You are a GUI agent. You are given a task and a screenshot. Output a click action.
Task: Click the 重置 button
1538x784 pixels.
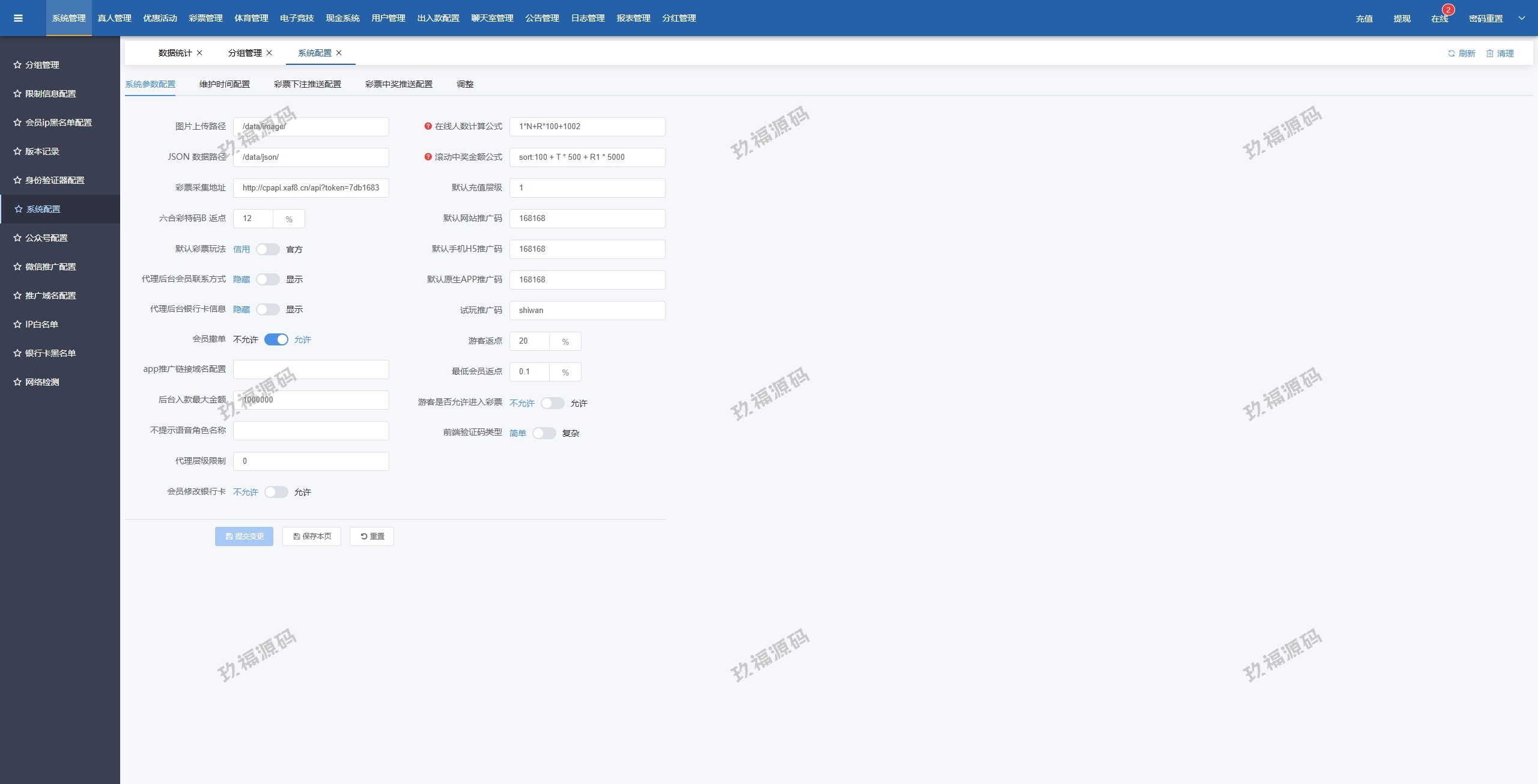371,536
